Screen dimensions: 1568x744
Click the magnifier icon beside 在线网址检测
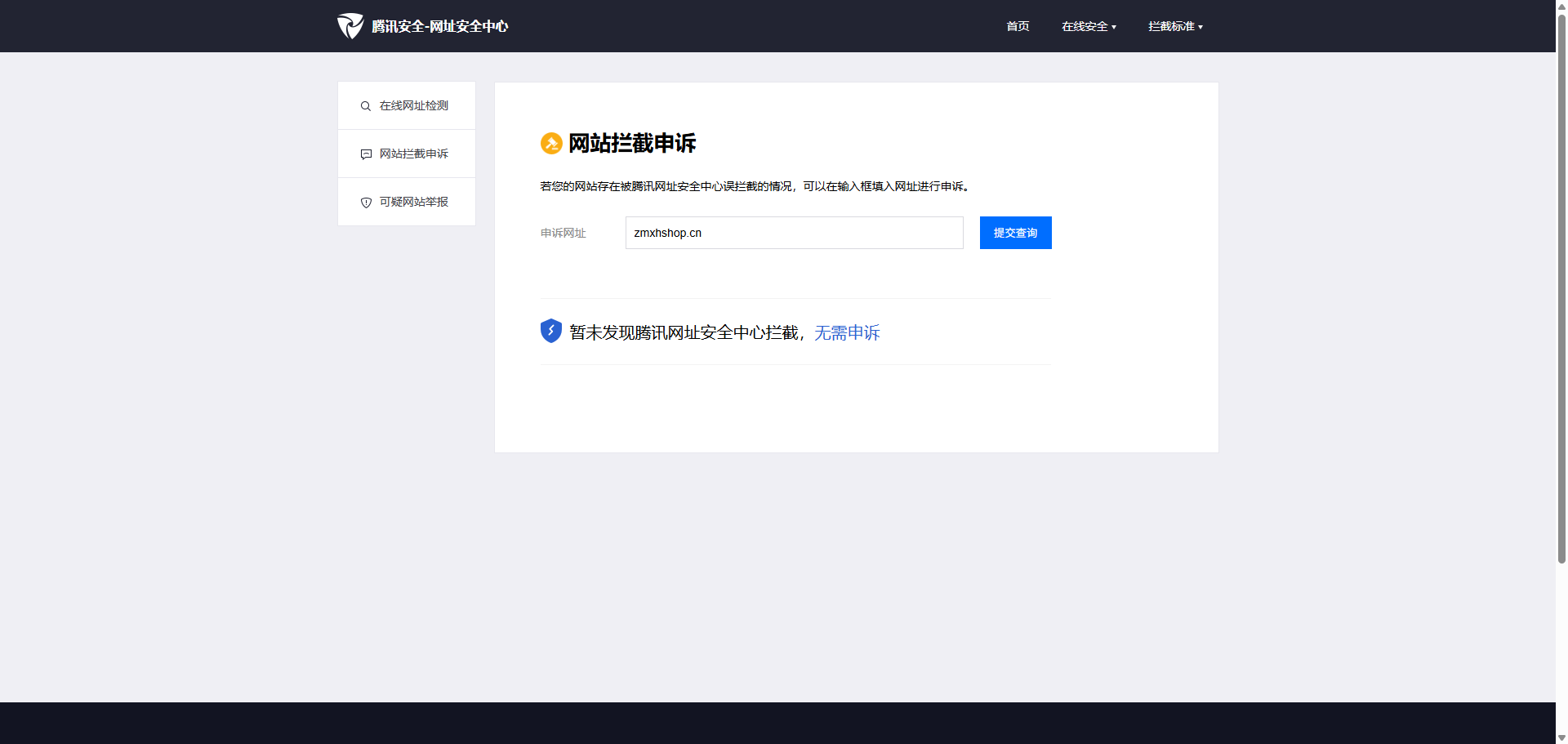tap(366, 106)
